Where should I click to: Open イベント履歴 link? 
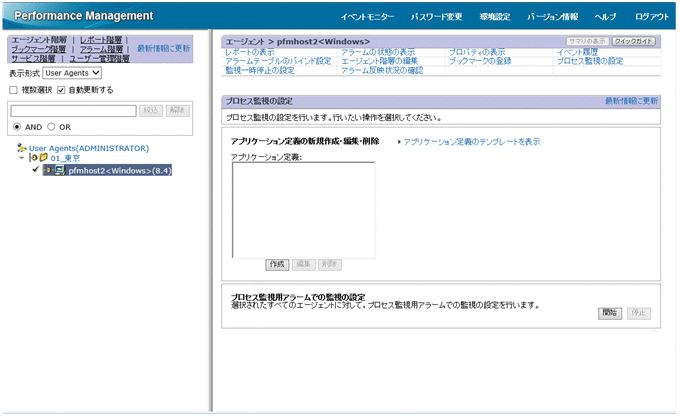click(x=577, y=52)
